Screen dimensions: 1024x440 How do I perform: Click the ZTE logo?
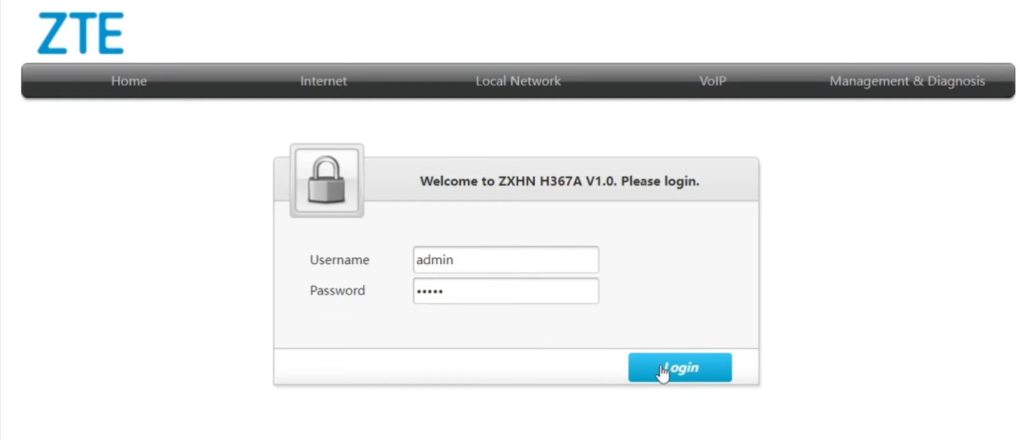(x=80, y=33)
